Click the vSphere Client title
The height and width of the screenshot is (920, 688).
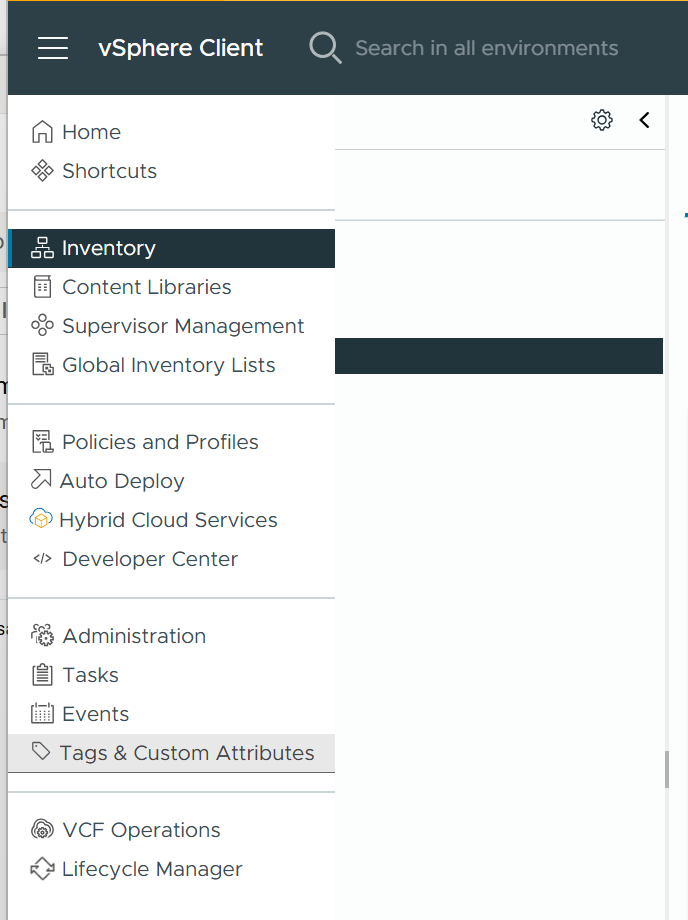click(181, 48)
